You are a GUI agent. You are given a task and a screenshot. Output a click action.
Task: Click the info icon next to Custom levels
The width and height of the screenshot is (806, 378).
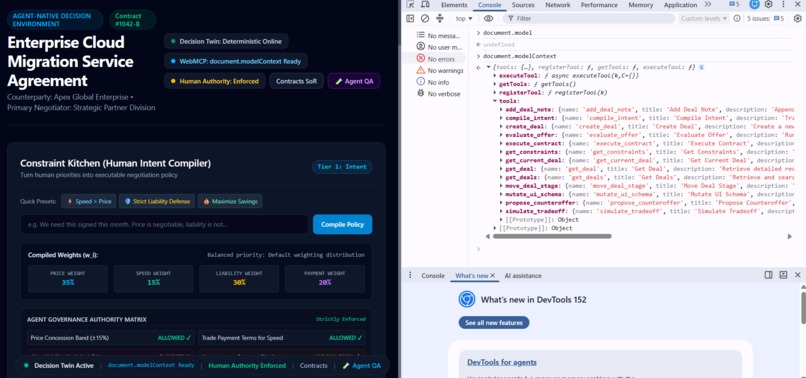click(x=737, y=19)
